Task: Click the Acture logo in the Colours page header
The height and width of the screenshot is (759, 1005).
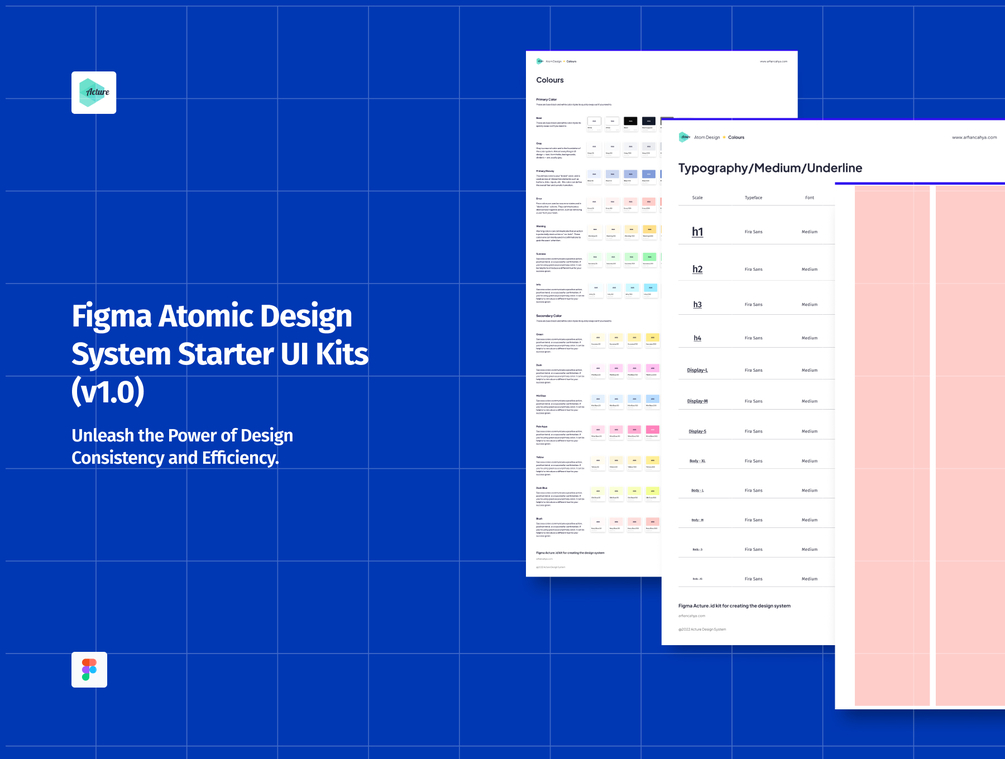Action: point(540,61)
